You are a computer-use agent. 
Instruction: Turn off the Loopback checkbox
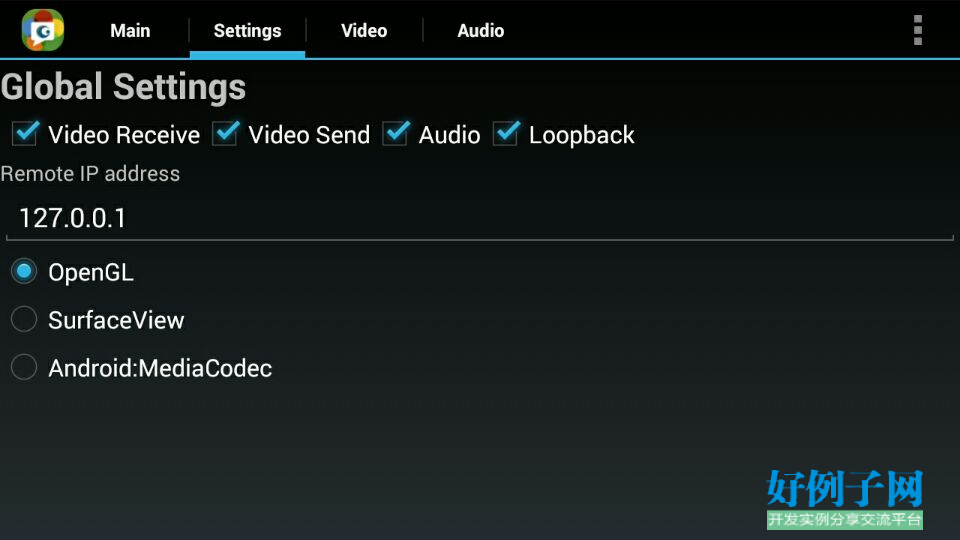pyautogui.click(x=506, y=133)
